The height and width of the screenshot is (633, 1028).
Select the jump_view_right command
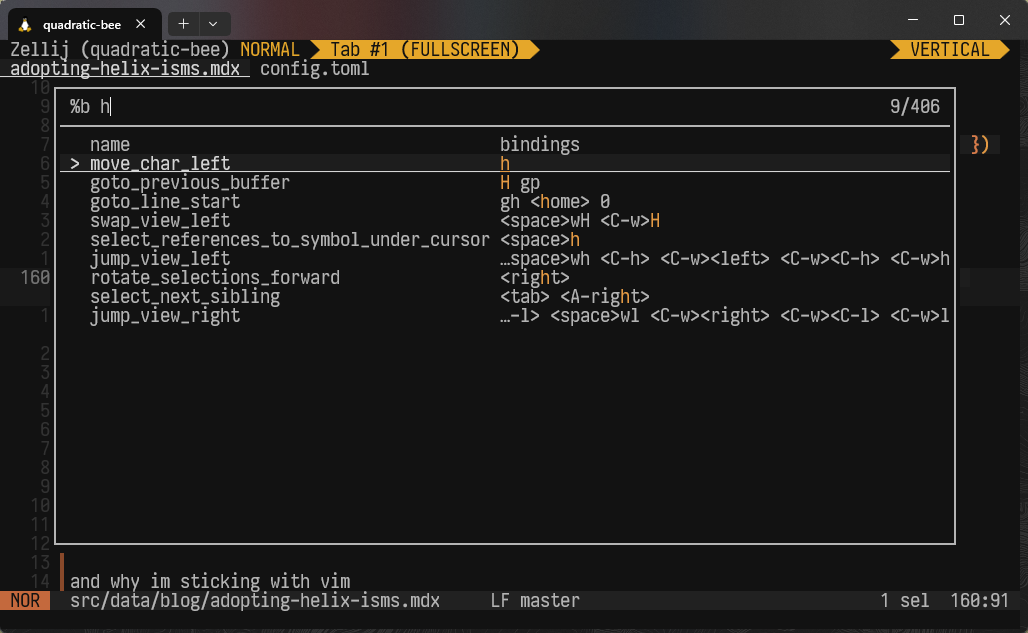tap(505, 315)
